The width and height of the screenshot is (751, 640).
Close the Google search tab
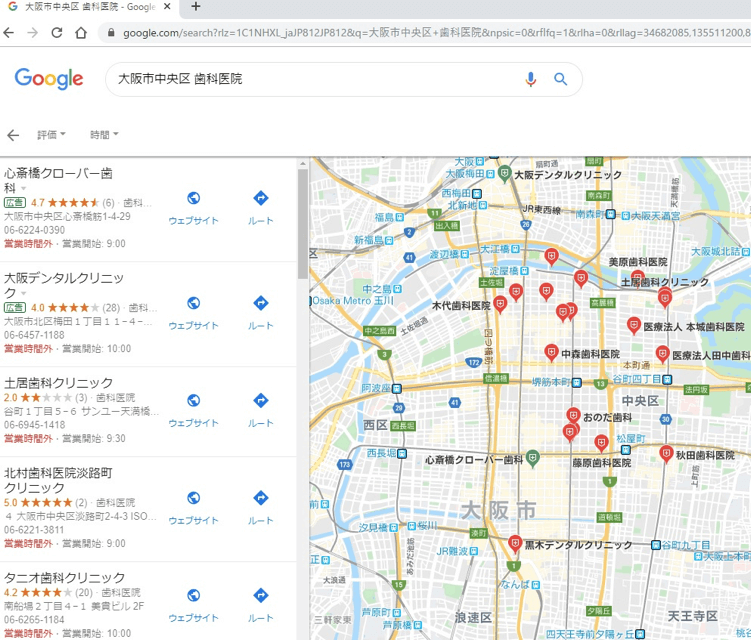(167, 7)
